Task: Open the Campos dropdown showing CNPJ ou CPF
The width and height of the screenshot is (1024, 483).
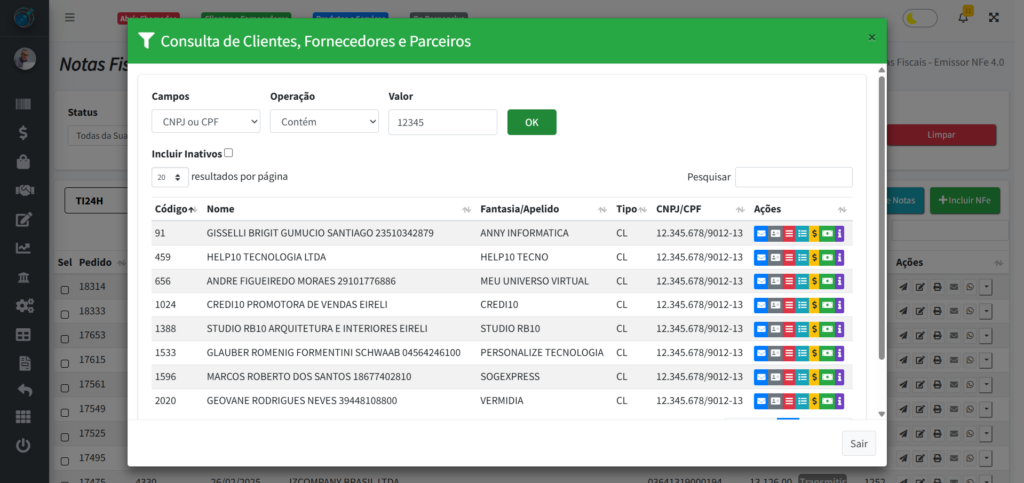Action: point(205,122)
